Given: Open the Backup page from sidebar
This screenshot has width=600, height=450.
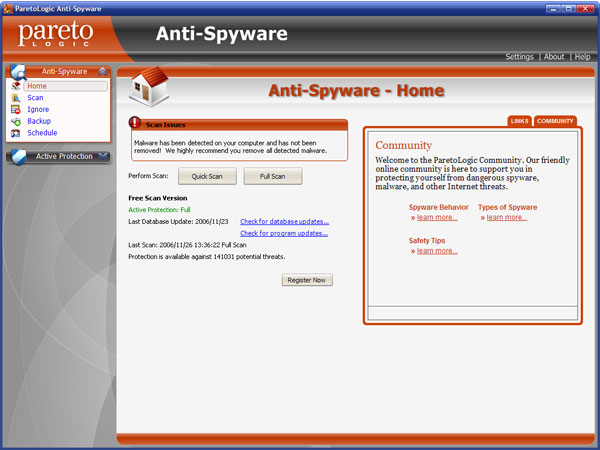Looking at the screenshot, I should [39, 121].
